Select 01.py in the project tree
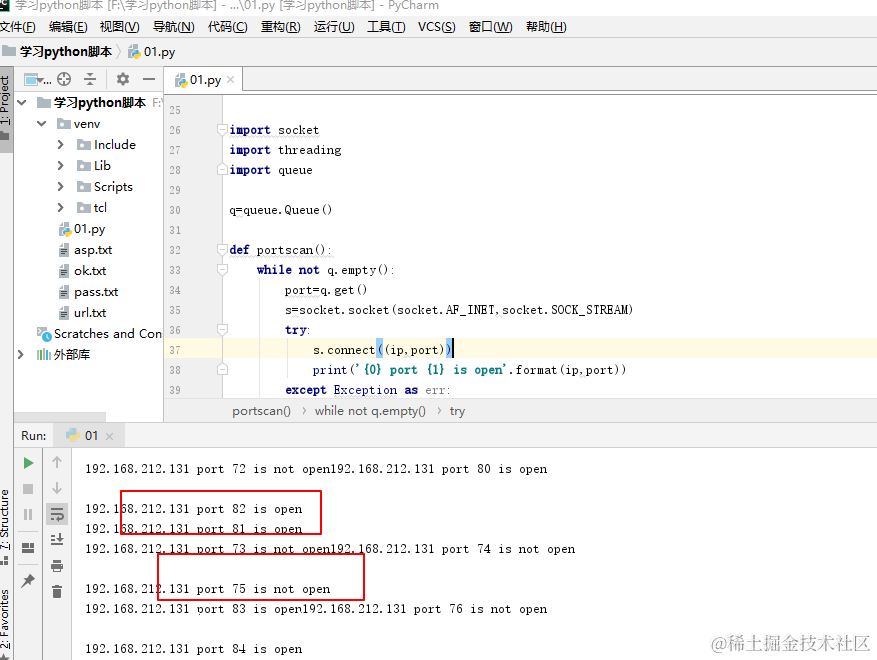Image resolution: width=877 pixels, height=660 pixels. click(82, 229)
